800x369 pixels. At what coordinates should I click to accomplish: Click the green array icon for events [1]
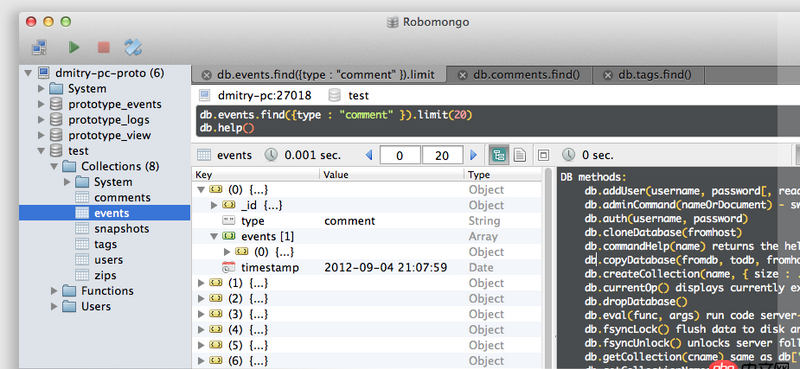pos(229,236)
